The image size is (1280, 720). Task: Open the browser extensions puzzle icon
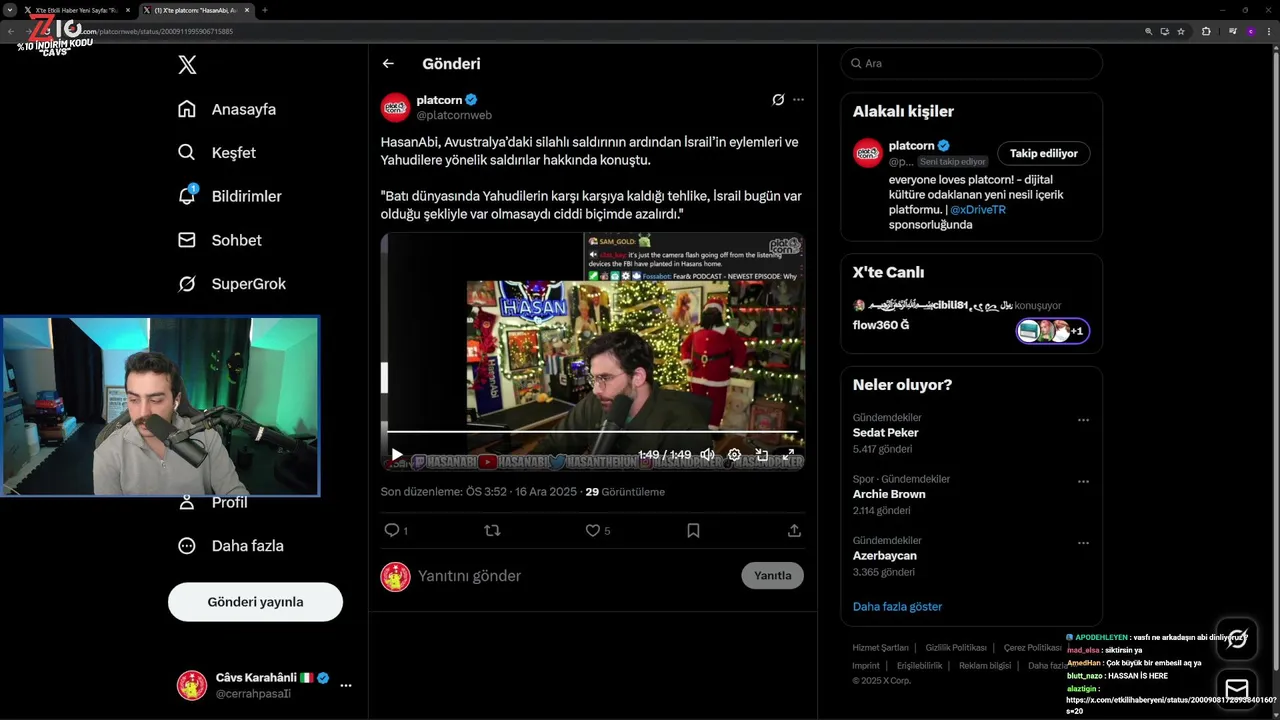pos(1206,31)
